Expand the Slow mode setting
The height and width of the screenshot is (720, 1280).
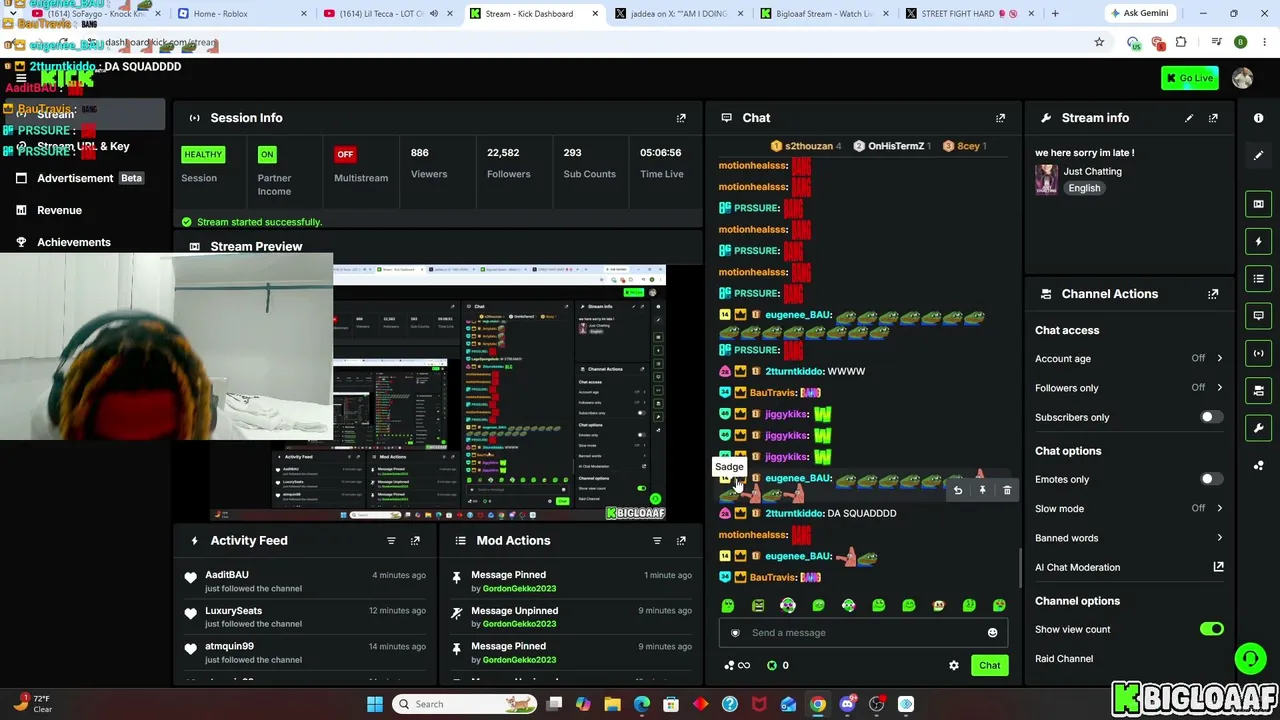(1129, 509)
